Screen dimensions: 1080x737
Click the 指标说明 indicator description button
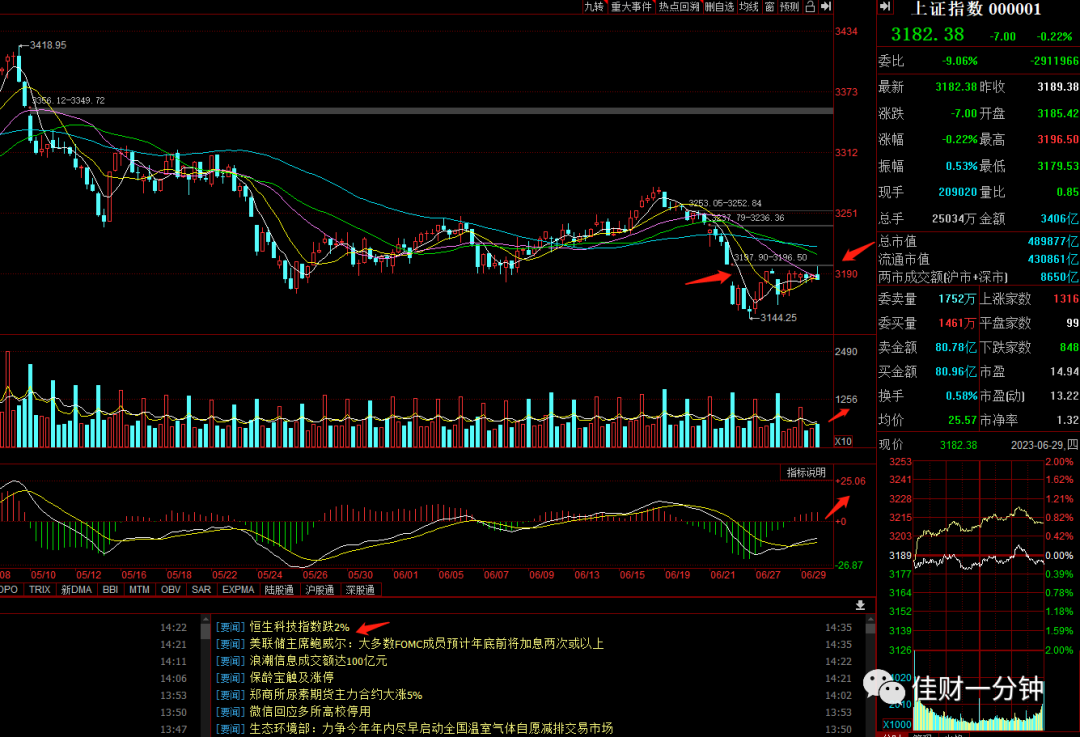coord(806,473)
